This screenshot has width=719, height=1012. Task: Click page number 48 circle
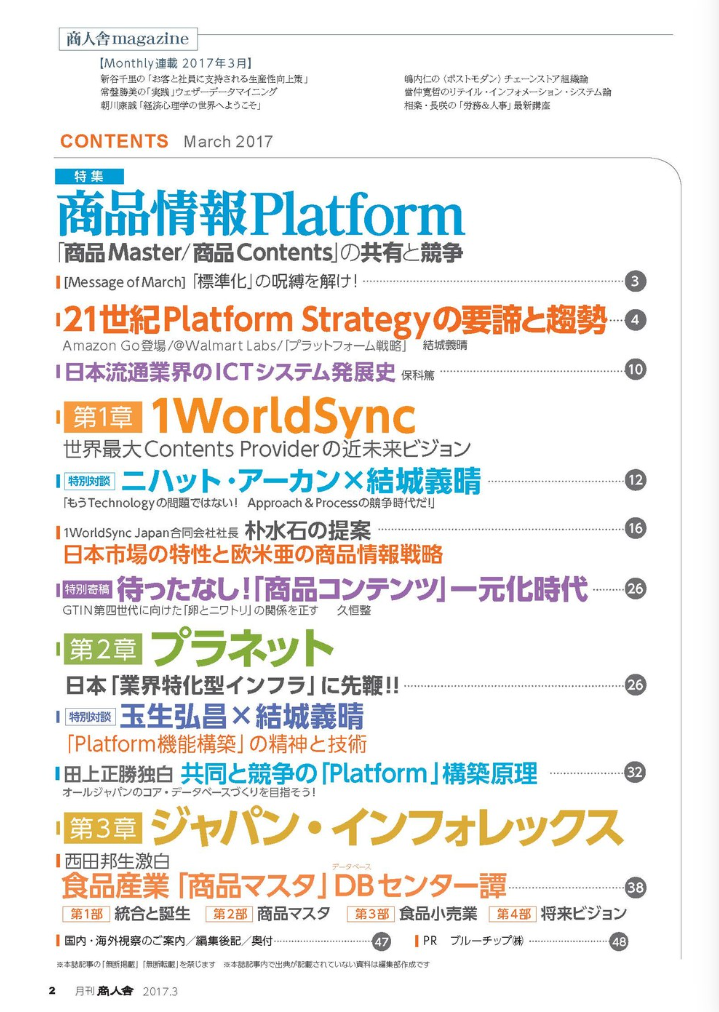pyautogui.click(x=619, y=942)
